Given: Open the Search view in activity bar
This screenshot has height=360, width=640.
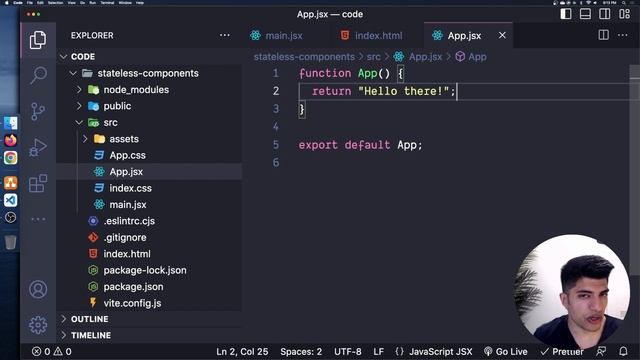Looking at the screenshot, I should (x=38, y=76).
